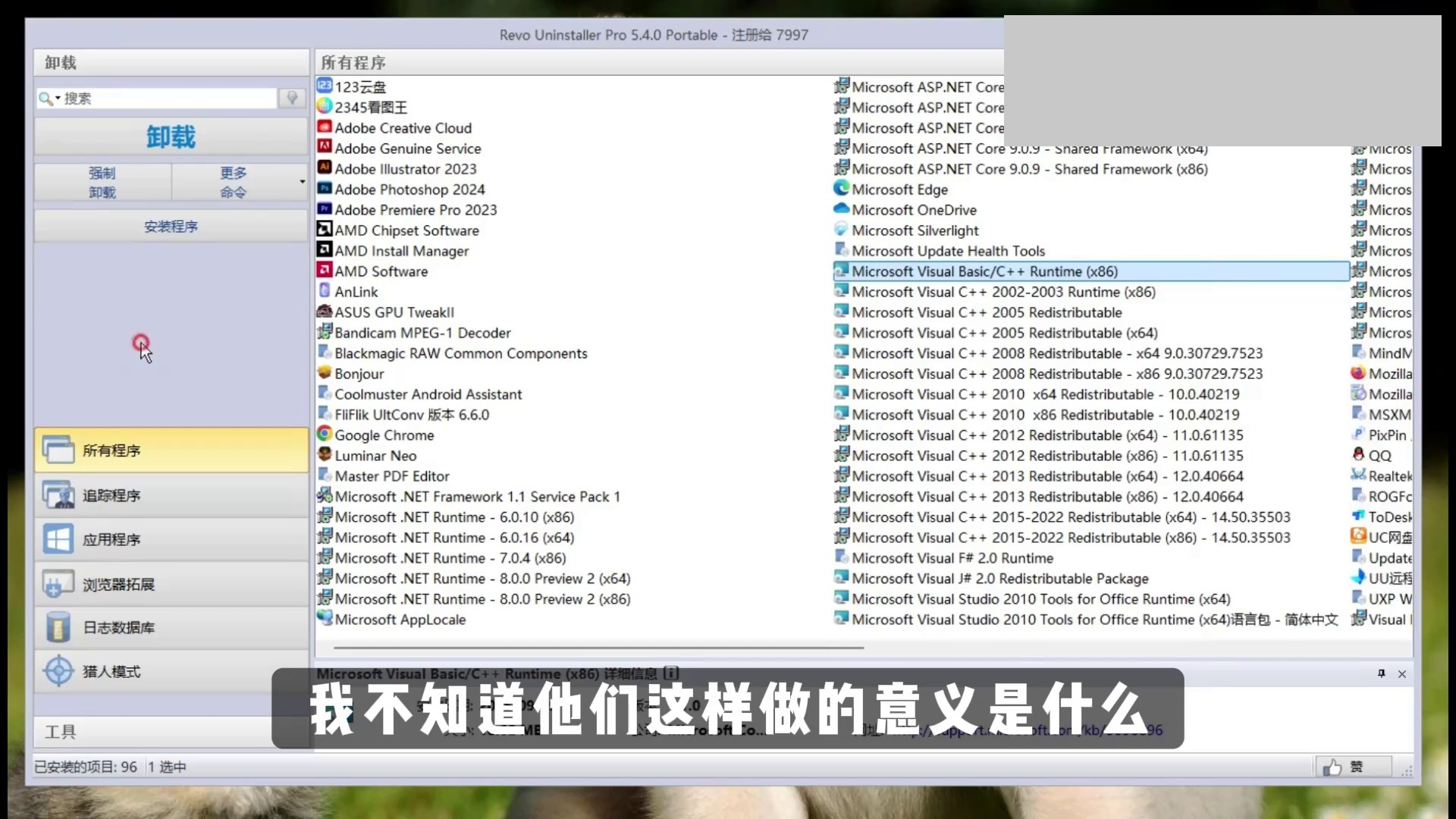Open the search options dropdown arrow
The image size is (1456, 819).
[x=58, y=99]
